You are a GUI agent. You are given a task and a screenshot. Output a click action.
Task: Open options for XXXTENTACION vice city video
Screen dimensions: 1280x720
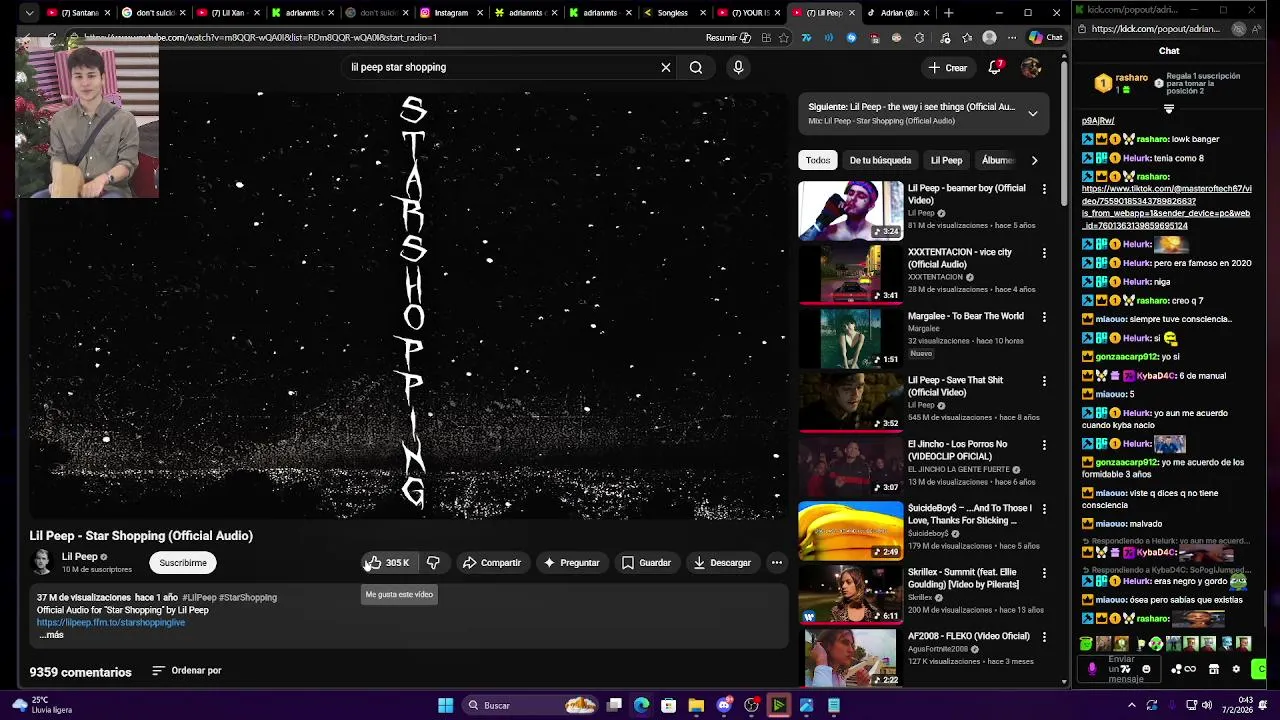pos(1044,253)
